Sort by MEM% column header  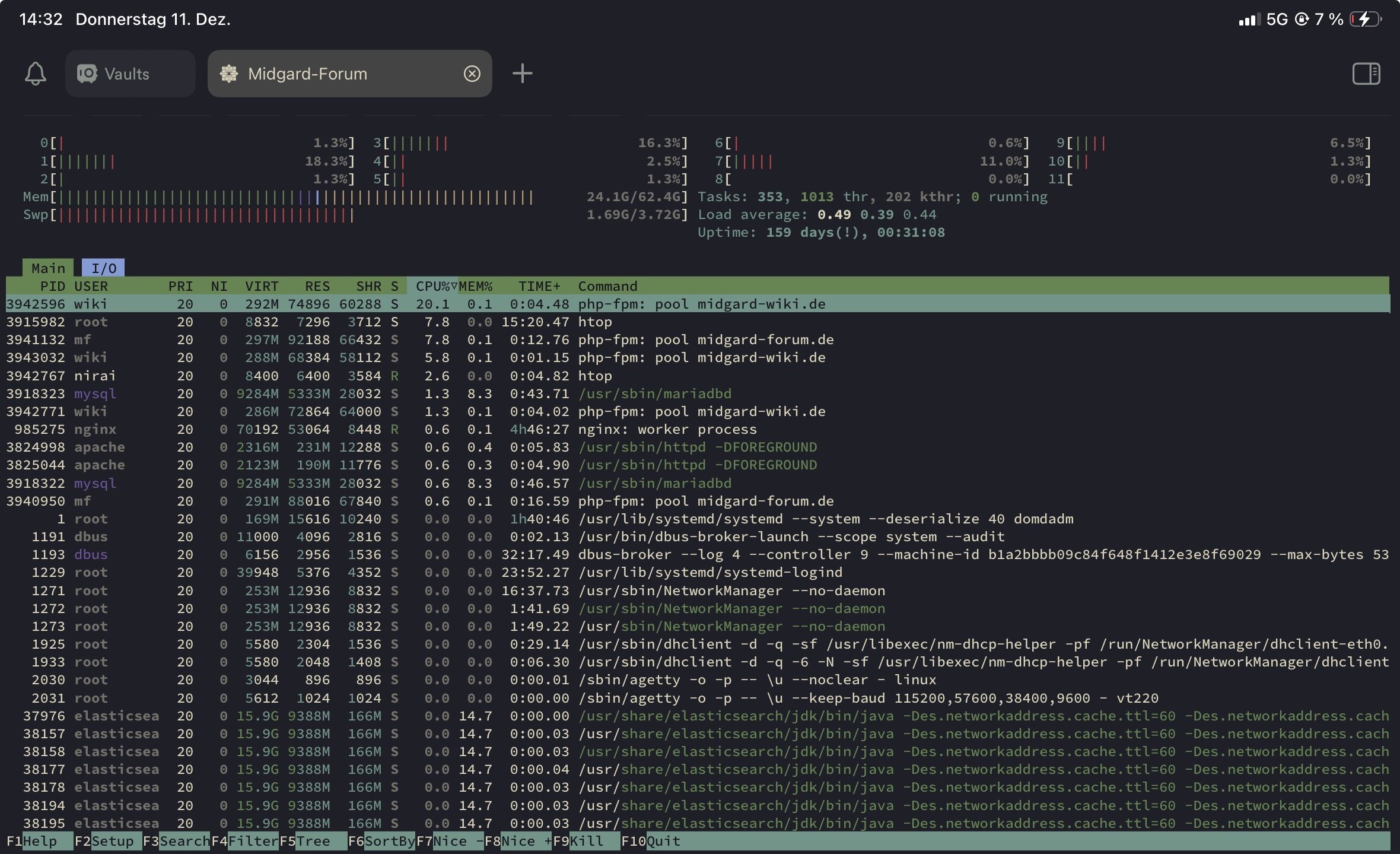(475, 286)
